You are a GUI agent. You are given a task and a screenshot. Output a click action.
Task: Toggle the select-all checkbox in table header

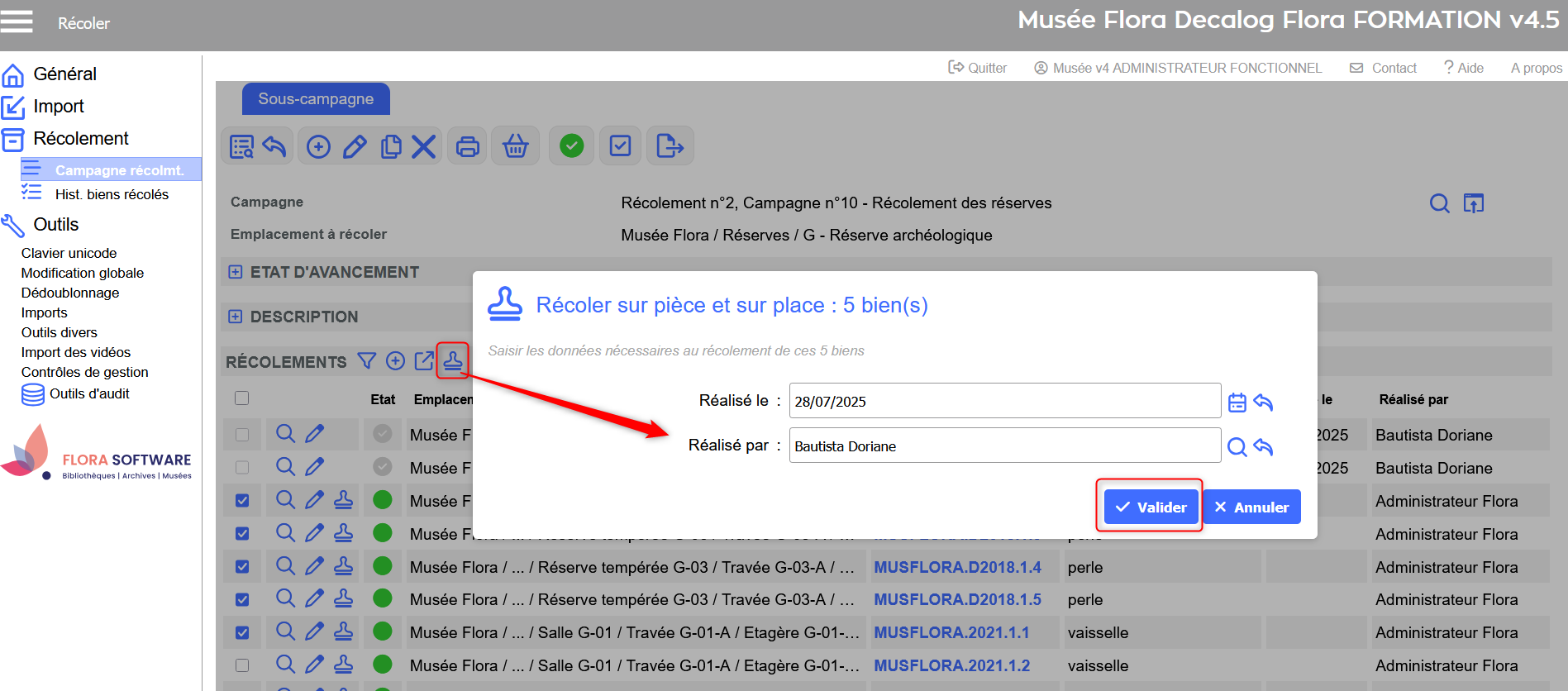[241, 398]
